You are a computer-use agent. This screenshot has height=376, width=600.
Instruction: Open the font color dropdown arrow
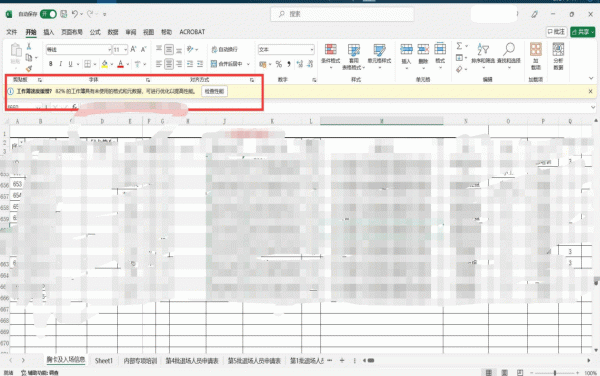128,64
